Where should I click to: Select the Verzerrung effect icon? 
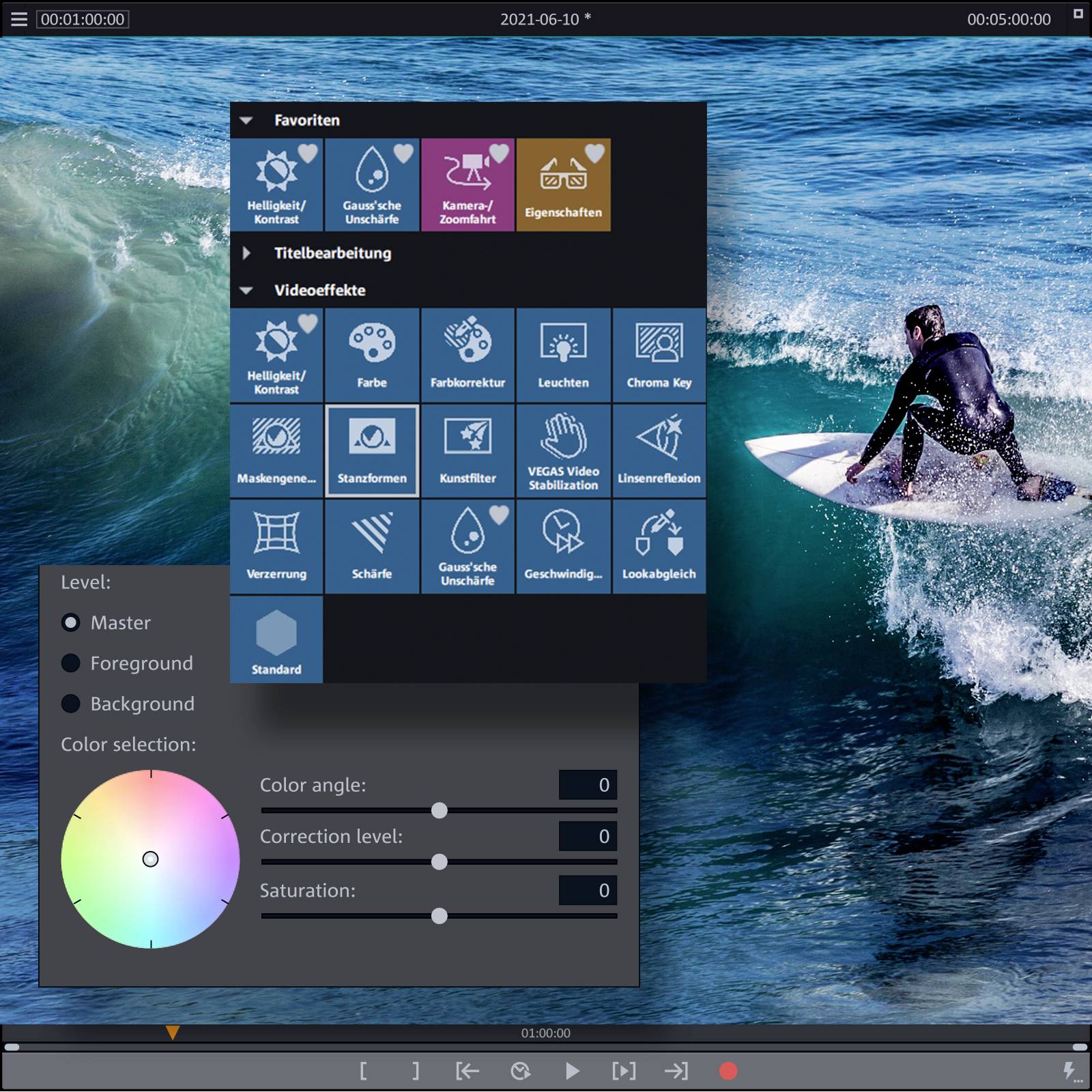click(x=276, y=545)
